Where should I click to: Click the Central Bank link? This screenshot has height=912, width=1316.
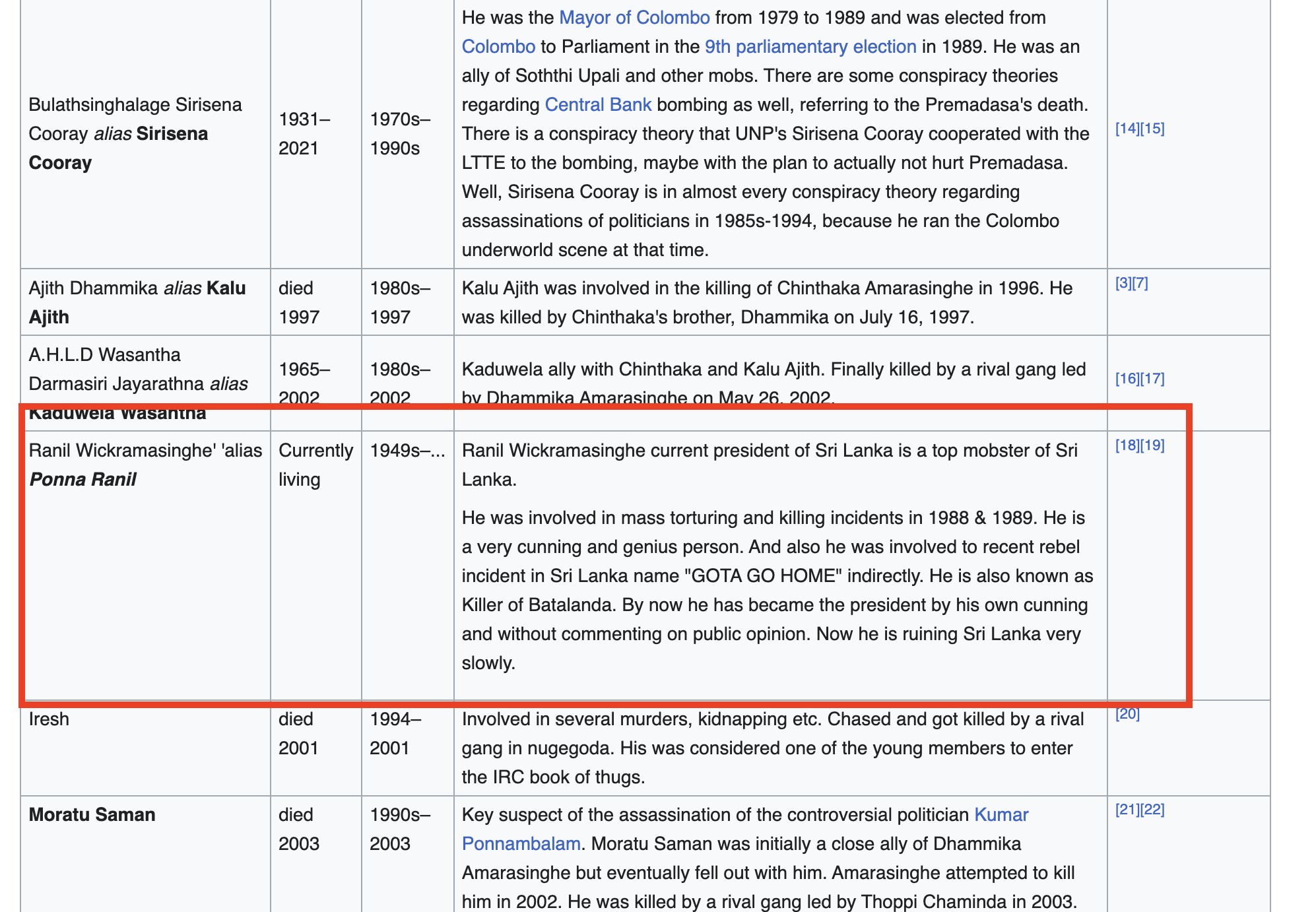(x=598, y=104)
